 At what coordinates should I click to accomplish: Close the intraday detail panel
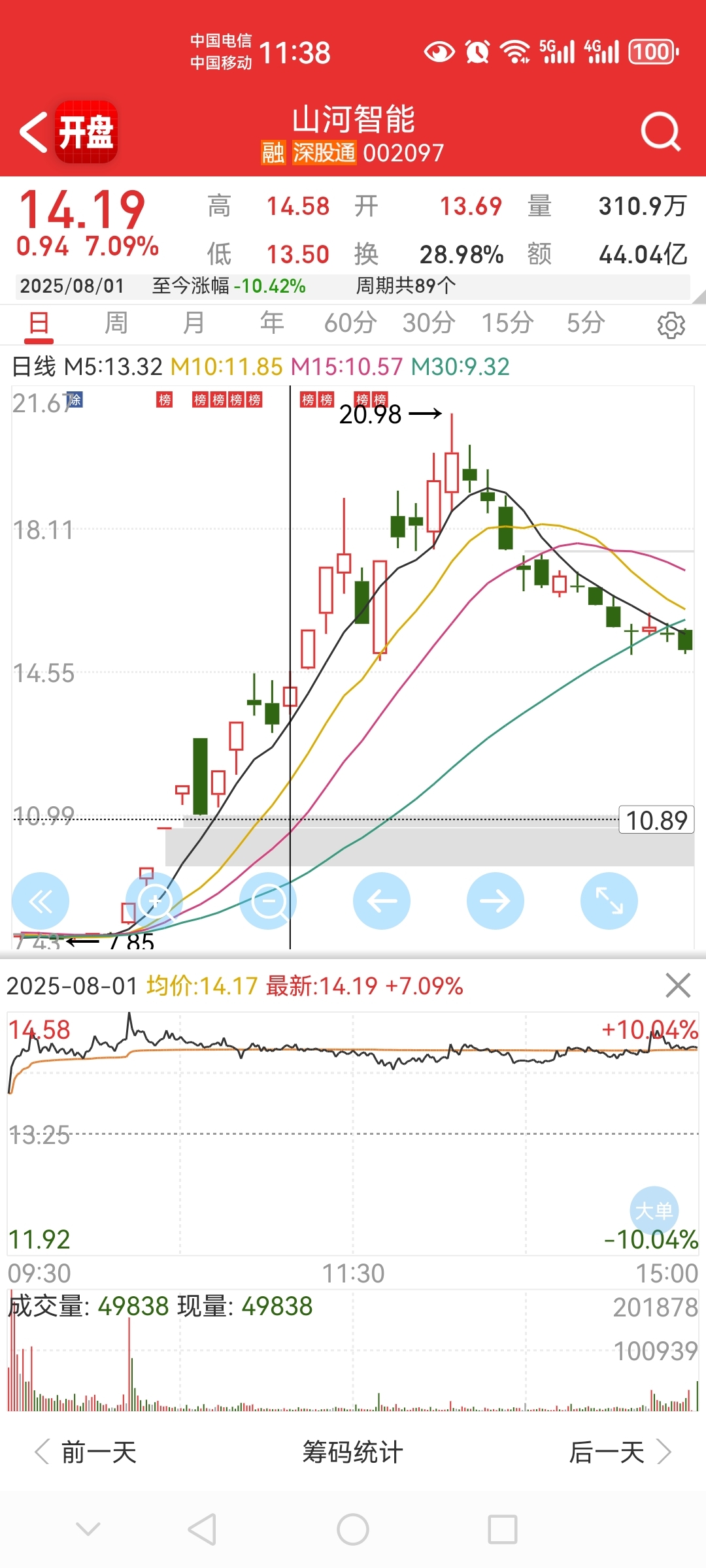pos(678,985)
